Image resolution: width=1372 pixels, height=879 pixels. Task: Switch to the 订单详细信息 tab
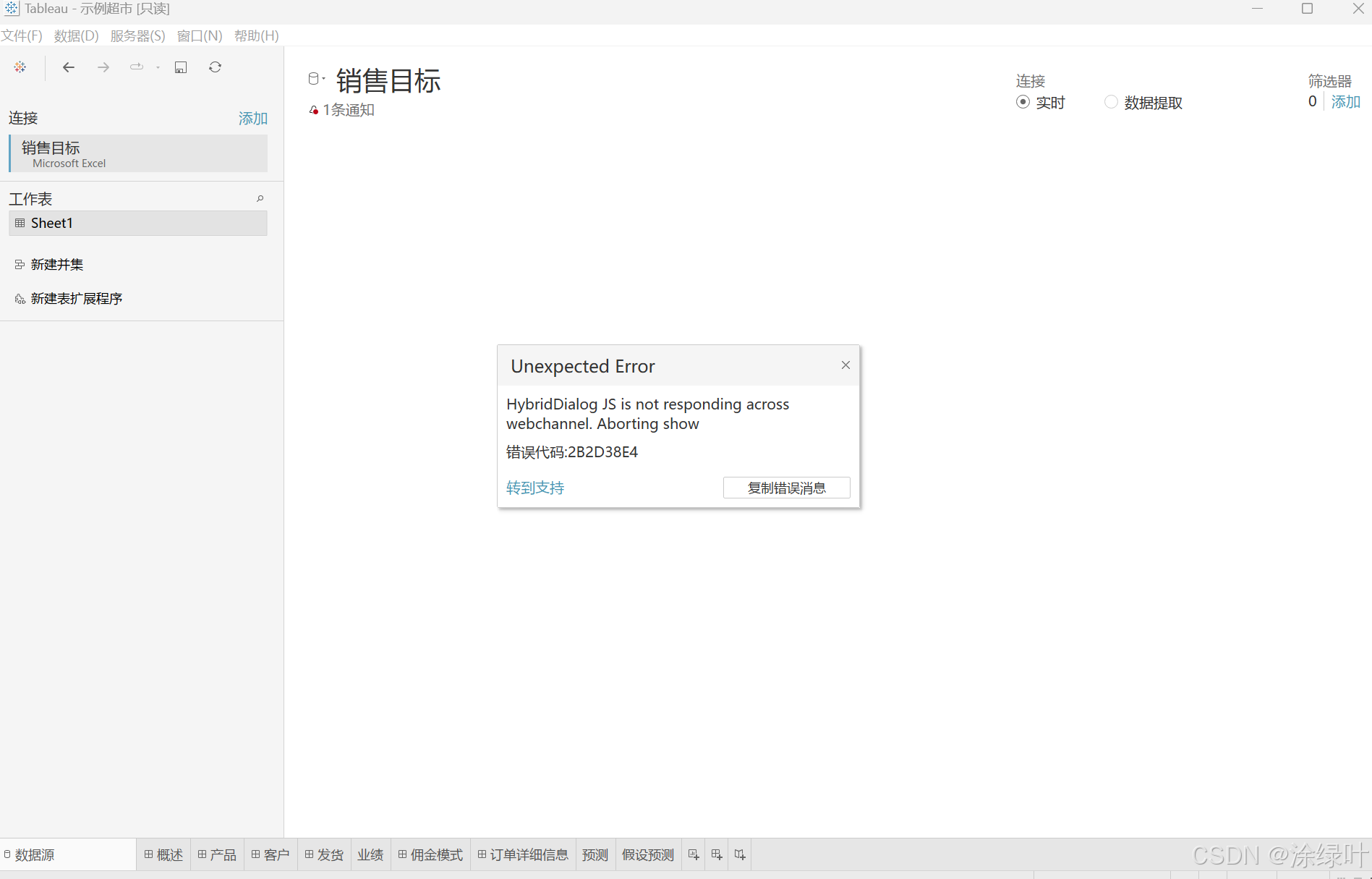(x=522, y=854)
